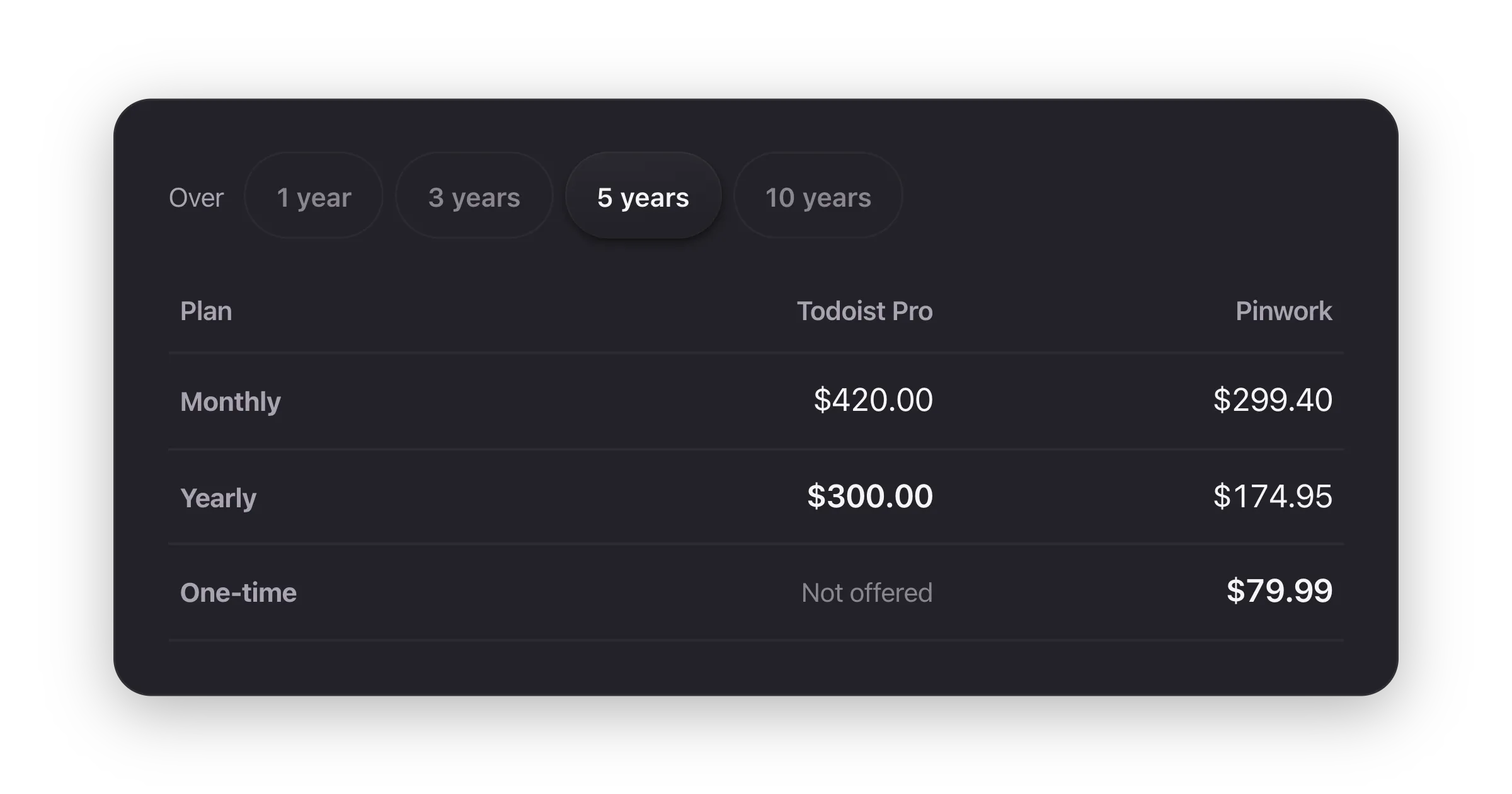Click the dollar sign in $79.99
Viewport: 1512px width, 794px height.
click(1235, 590)
